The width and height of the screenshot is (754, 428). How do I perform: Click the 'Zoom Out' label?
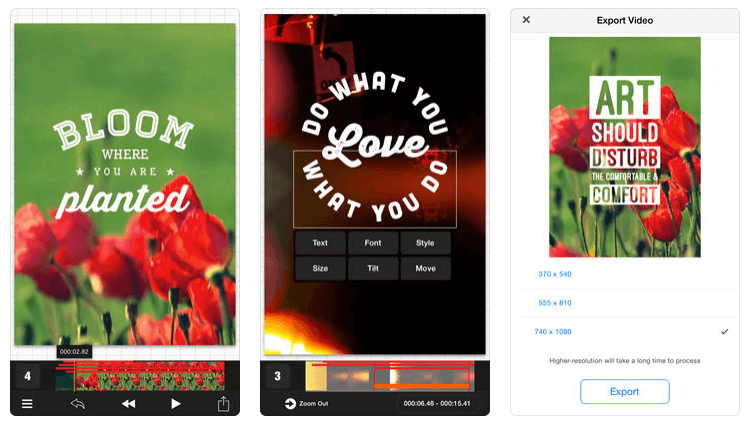[x=314, y=403]
